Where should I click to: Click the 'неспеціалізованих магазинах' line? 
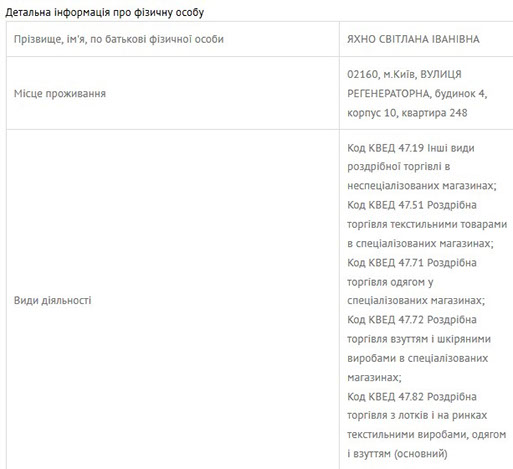pyautogui.click(x=422, y=185)
